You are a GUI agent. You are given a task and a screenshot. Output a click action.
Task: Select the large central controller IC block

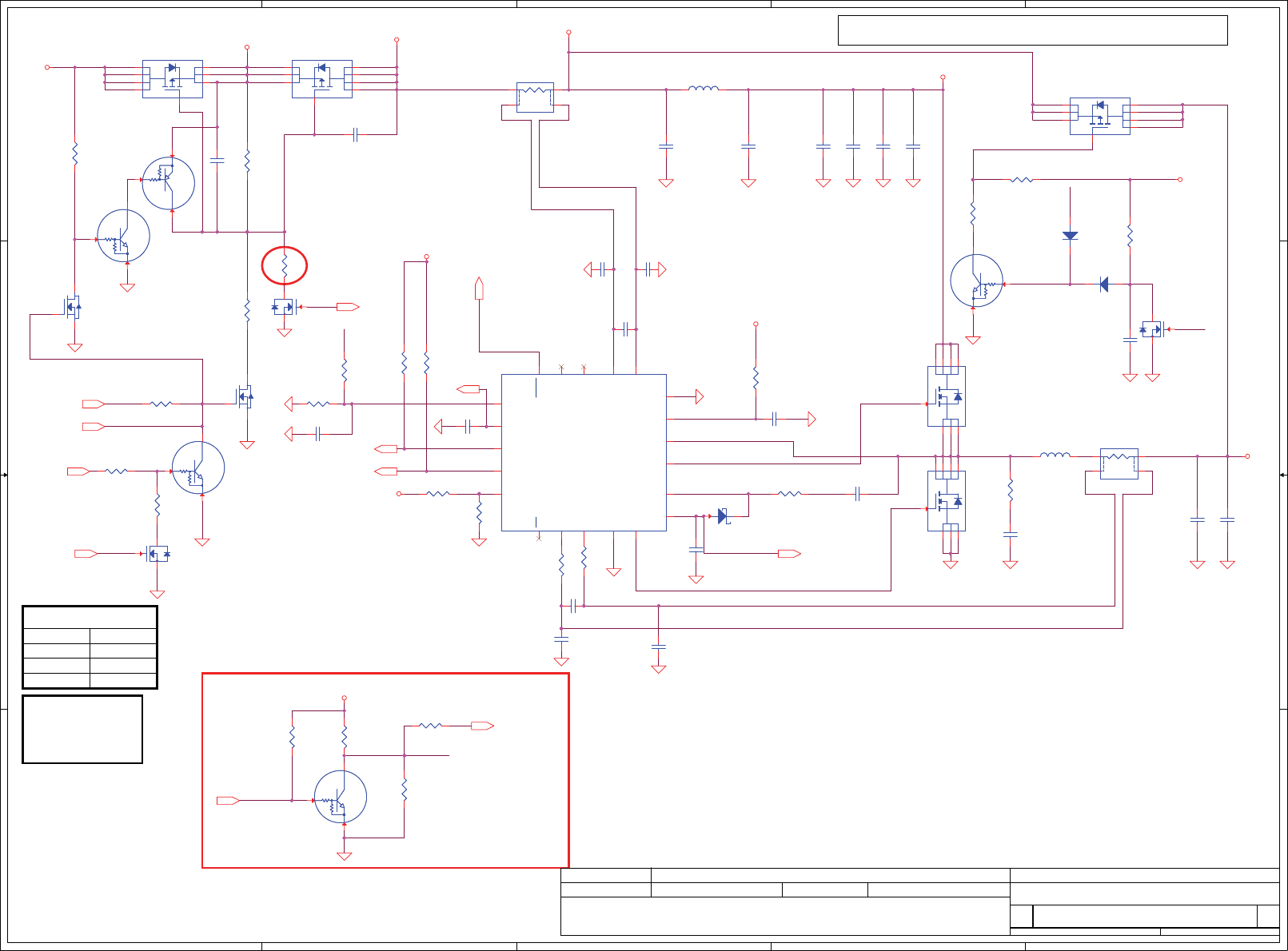point(584,452)
